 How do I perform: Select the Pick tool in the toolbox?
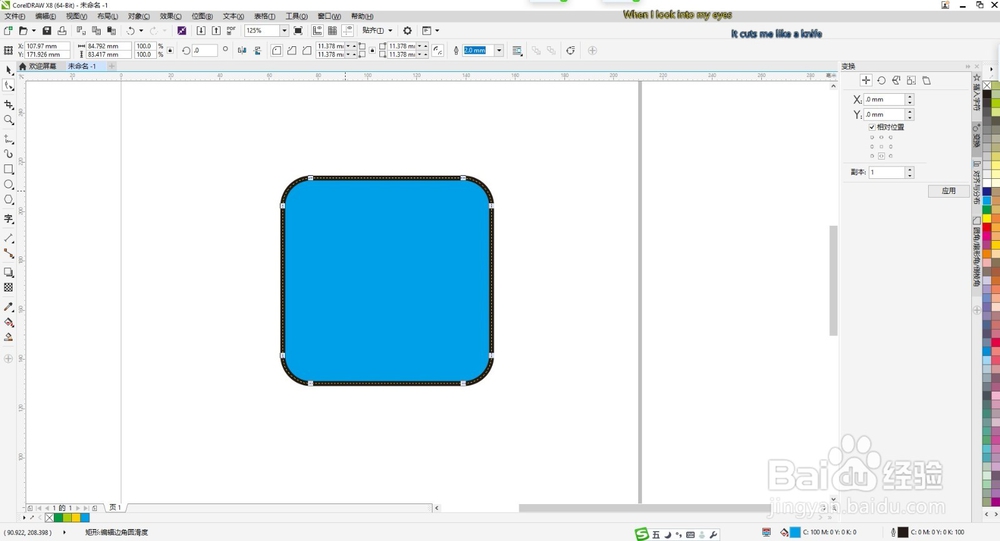point(9,70)
